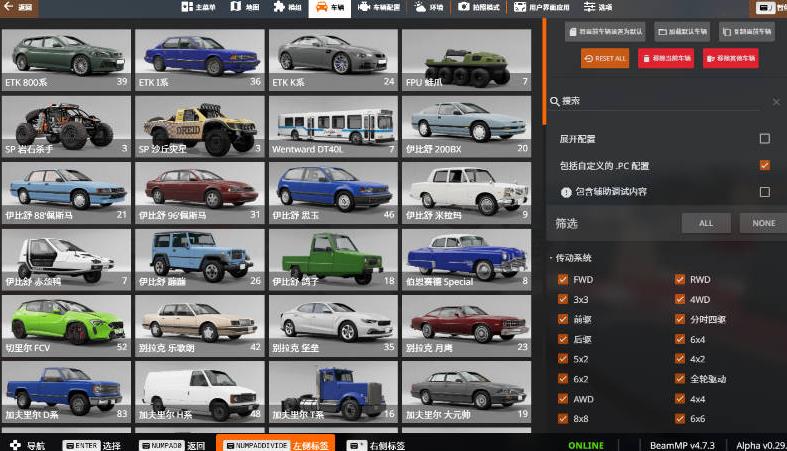This screenshot has width=787, height=451.
Task: Select the SP 岩石杀手 rock crawler thumbnail
Action: [x=66, y=126]
